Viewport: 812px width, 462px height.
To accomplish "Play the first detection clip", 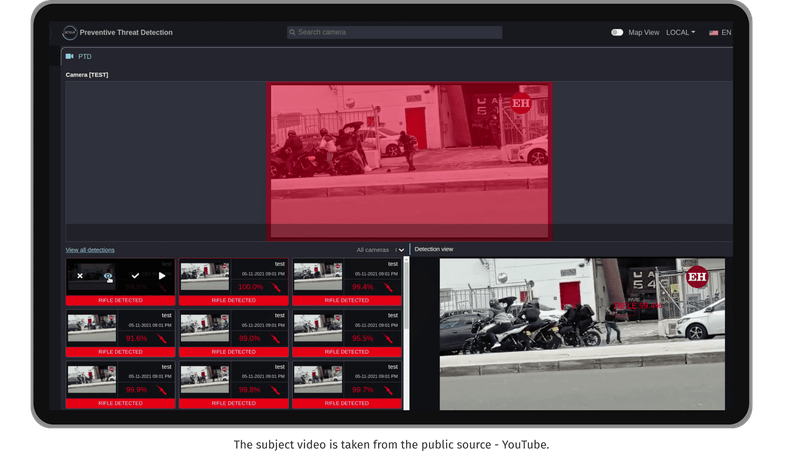I will point(162,276).
